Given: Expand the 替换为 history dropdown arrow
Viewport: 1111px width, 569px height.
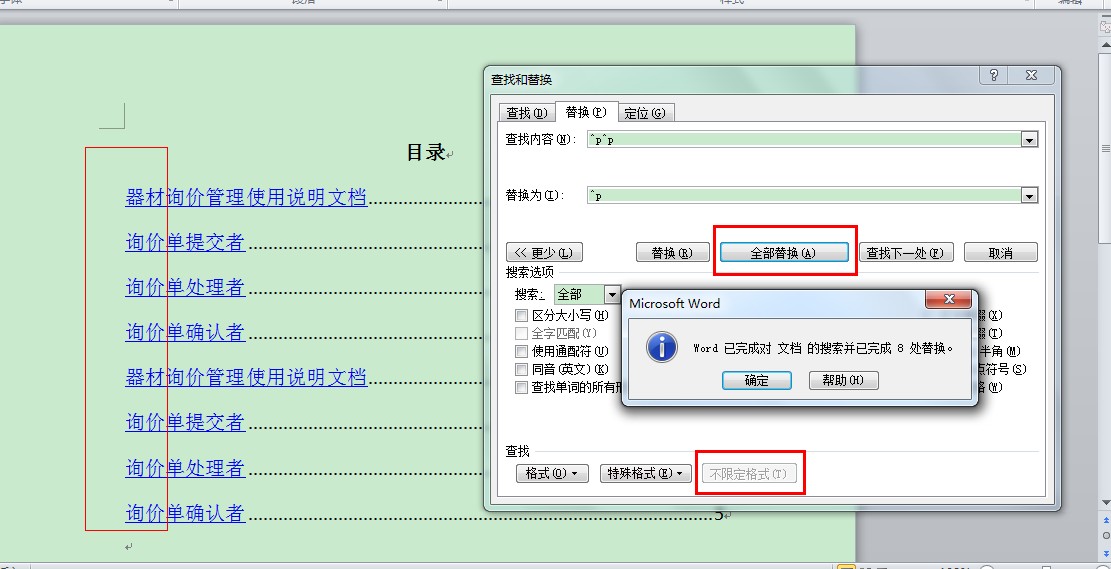Looking at the screenshot, I should pyautogui.click(x=1030, y=196).
